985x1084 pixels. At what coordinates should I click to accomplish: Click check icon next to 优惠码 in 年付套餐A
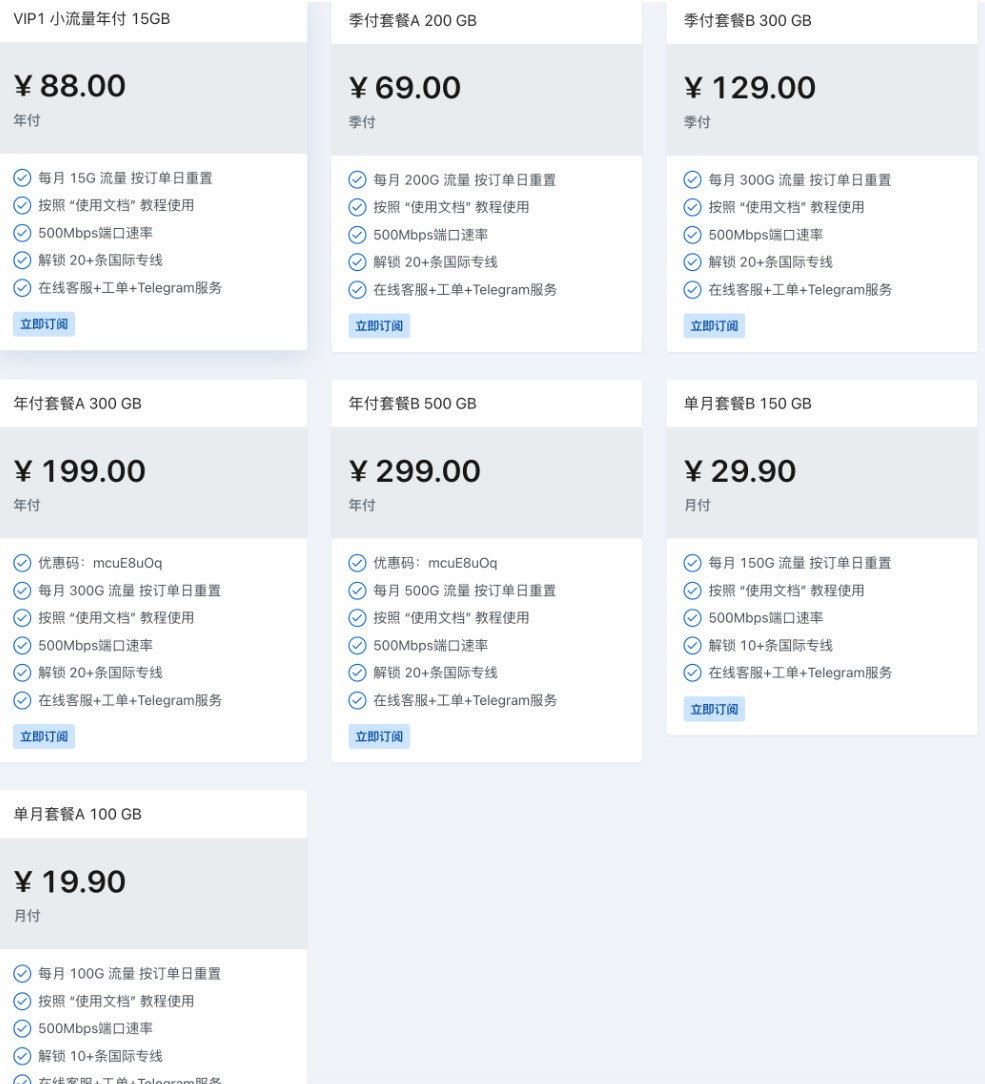21,563
